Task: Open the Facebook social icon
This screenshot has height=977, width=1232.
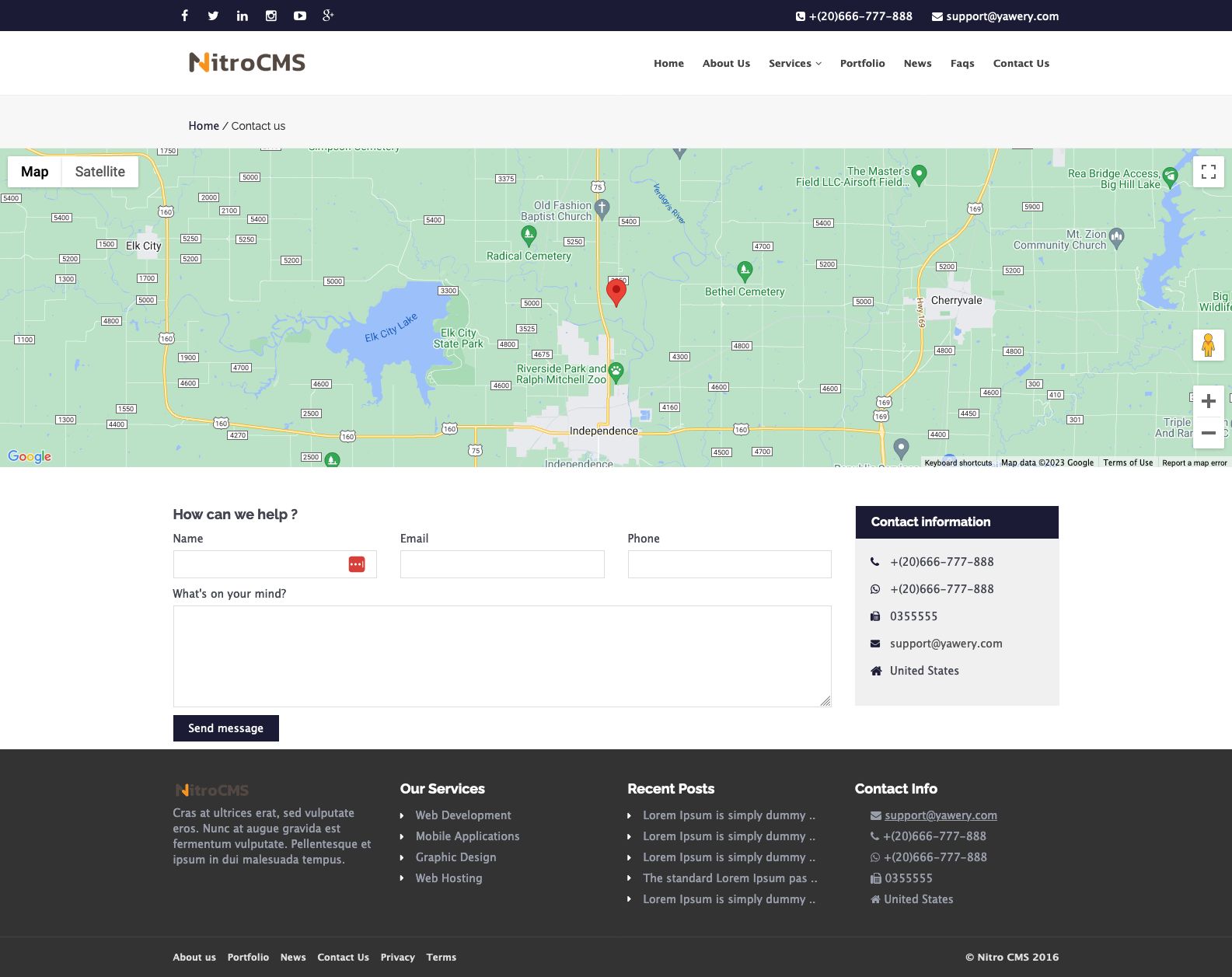Action: 184,16
